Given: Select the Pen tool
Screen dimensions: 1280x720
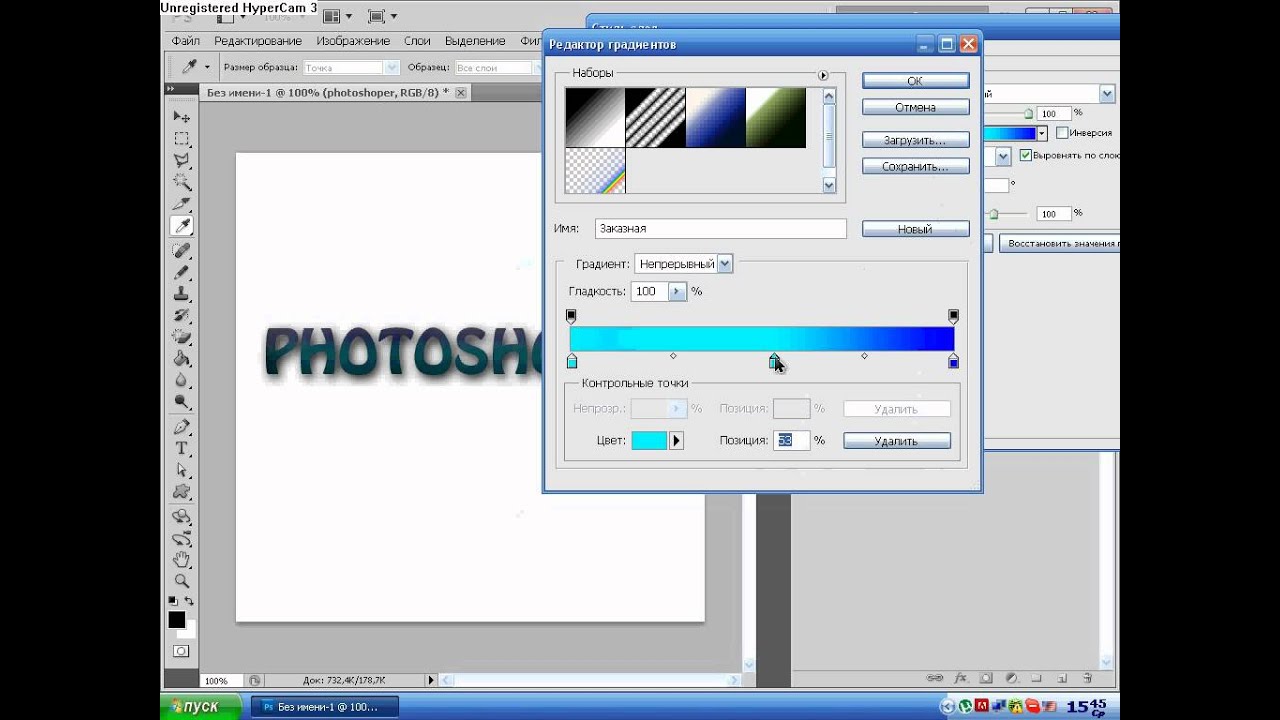Looking at the screenshot, I should click(x=181, y=427).
